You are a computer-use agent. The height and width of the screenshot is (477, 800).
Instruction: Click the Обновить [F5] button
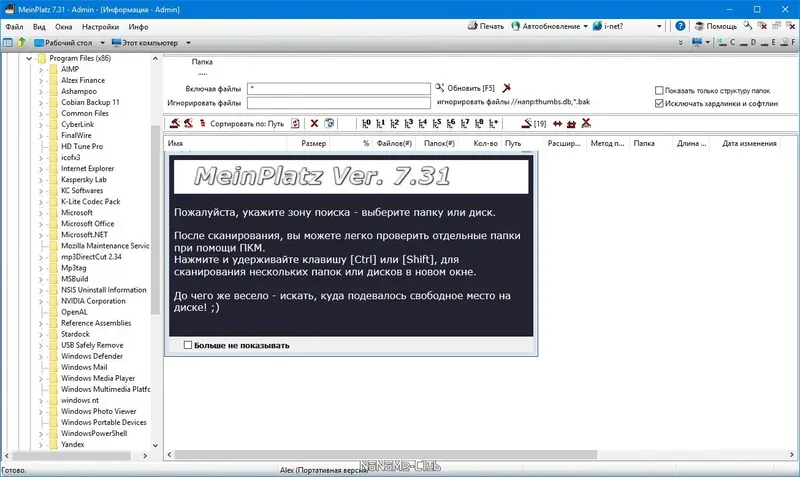tap(465, 88)
